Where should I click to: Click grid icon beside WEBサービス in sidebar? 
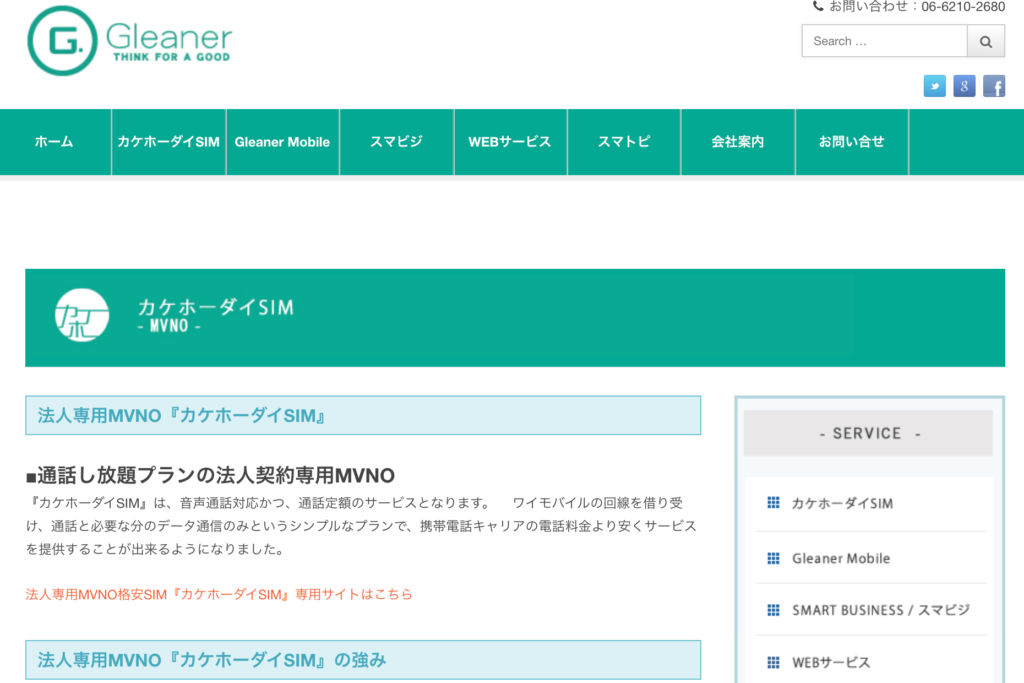pyautogui.click(x=773, y=662)
